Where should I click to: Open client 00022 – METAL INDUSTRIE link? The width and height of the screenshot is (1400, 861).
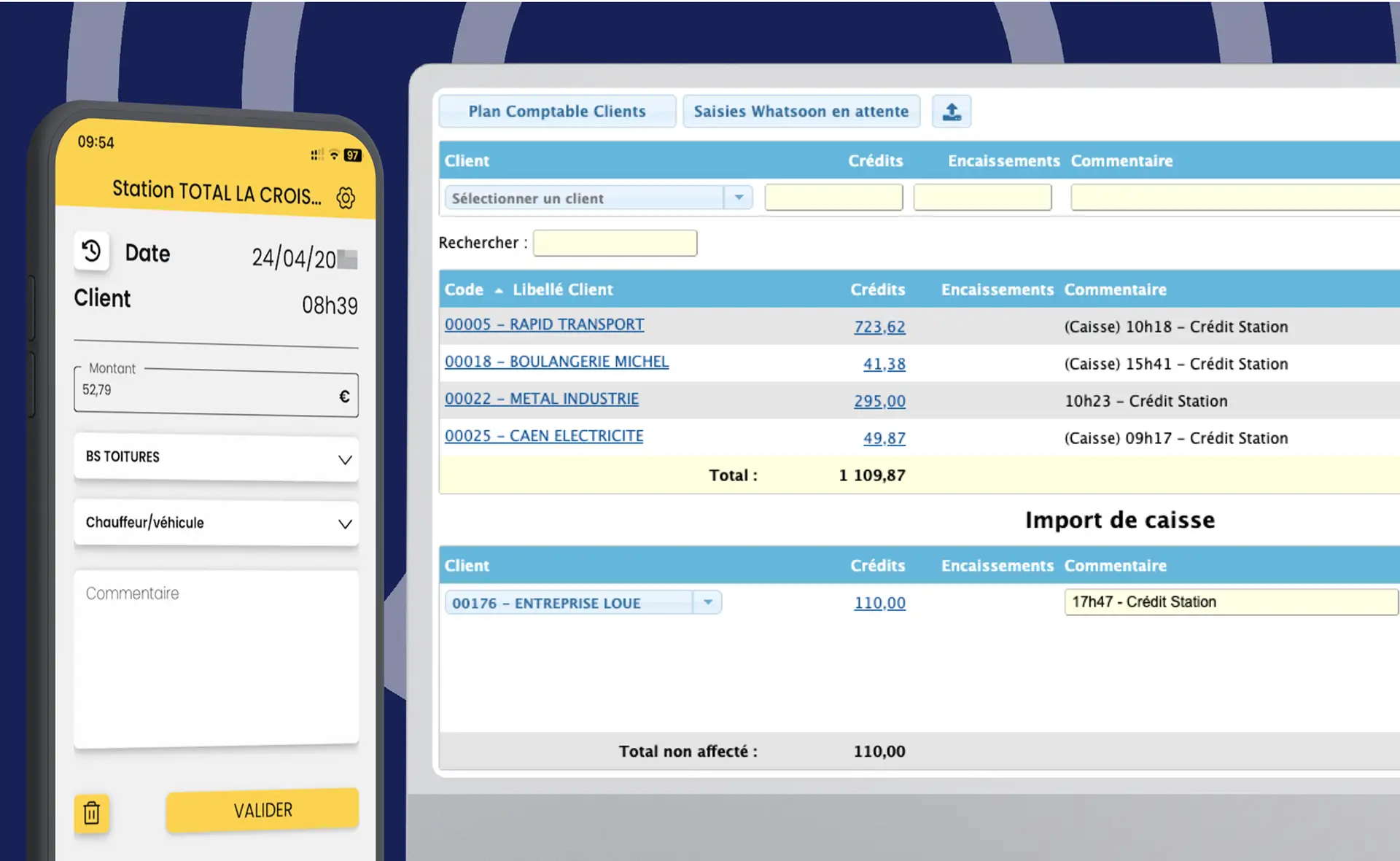542,399
